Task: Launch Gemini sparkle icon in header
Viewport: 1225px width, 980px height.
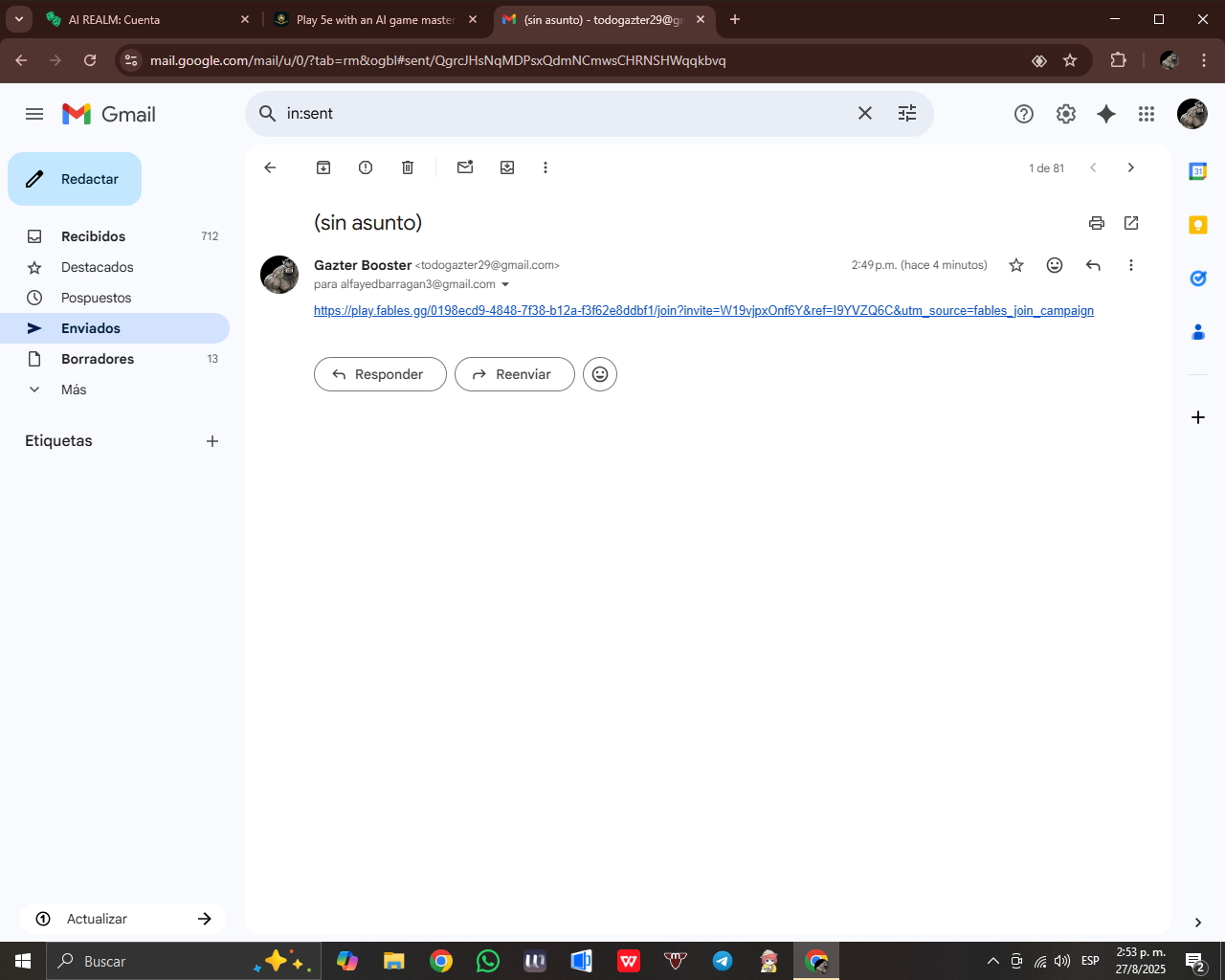Action: point(1106,114)
